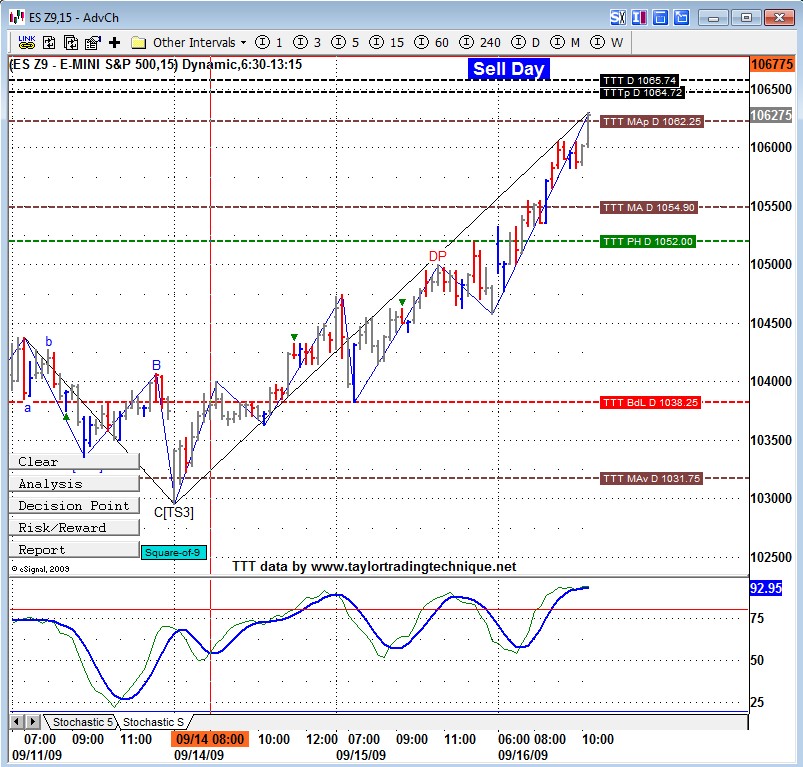Maximize the AdvCh window
The width and height of the screenshot is (803, 767).
tap(746, 18)
